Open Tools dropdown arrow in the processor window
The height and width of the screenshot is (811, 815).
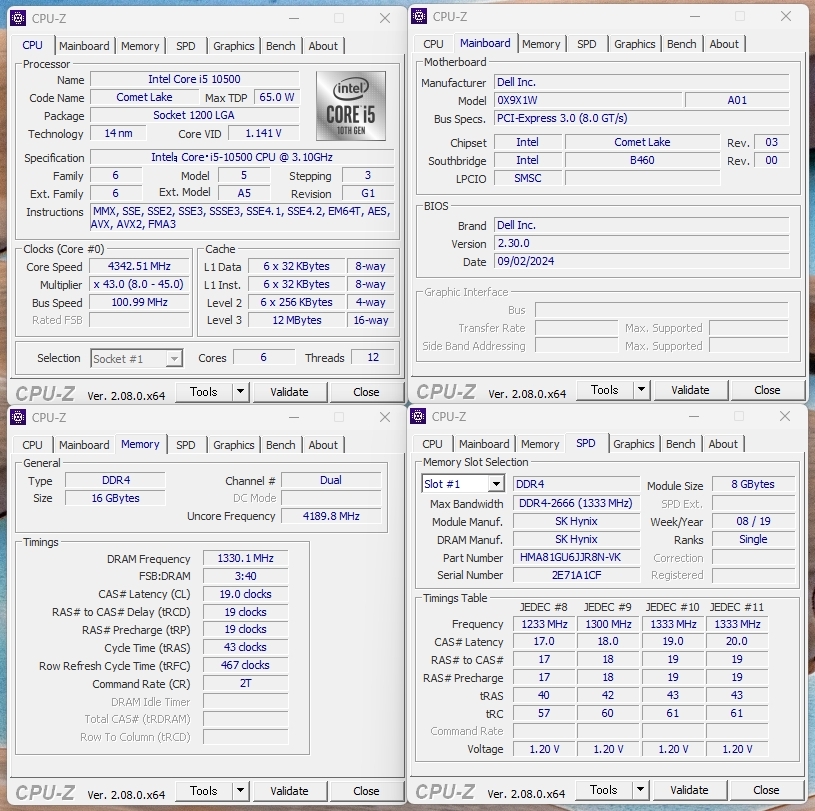(240, 392)
